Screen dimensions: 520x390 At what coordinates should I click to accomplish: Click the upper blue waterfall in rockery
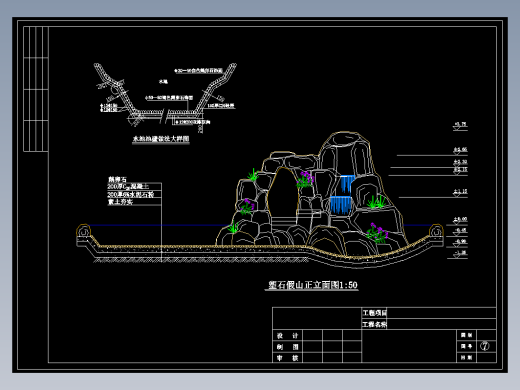[x=347, y=185]
